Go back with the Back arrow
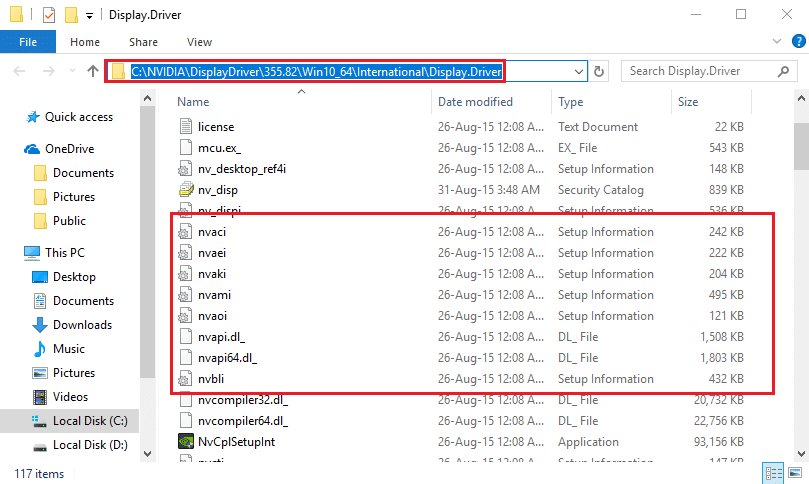 [x=19, y=71]
